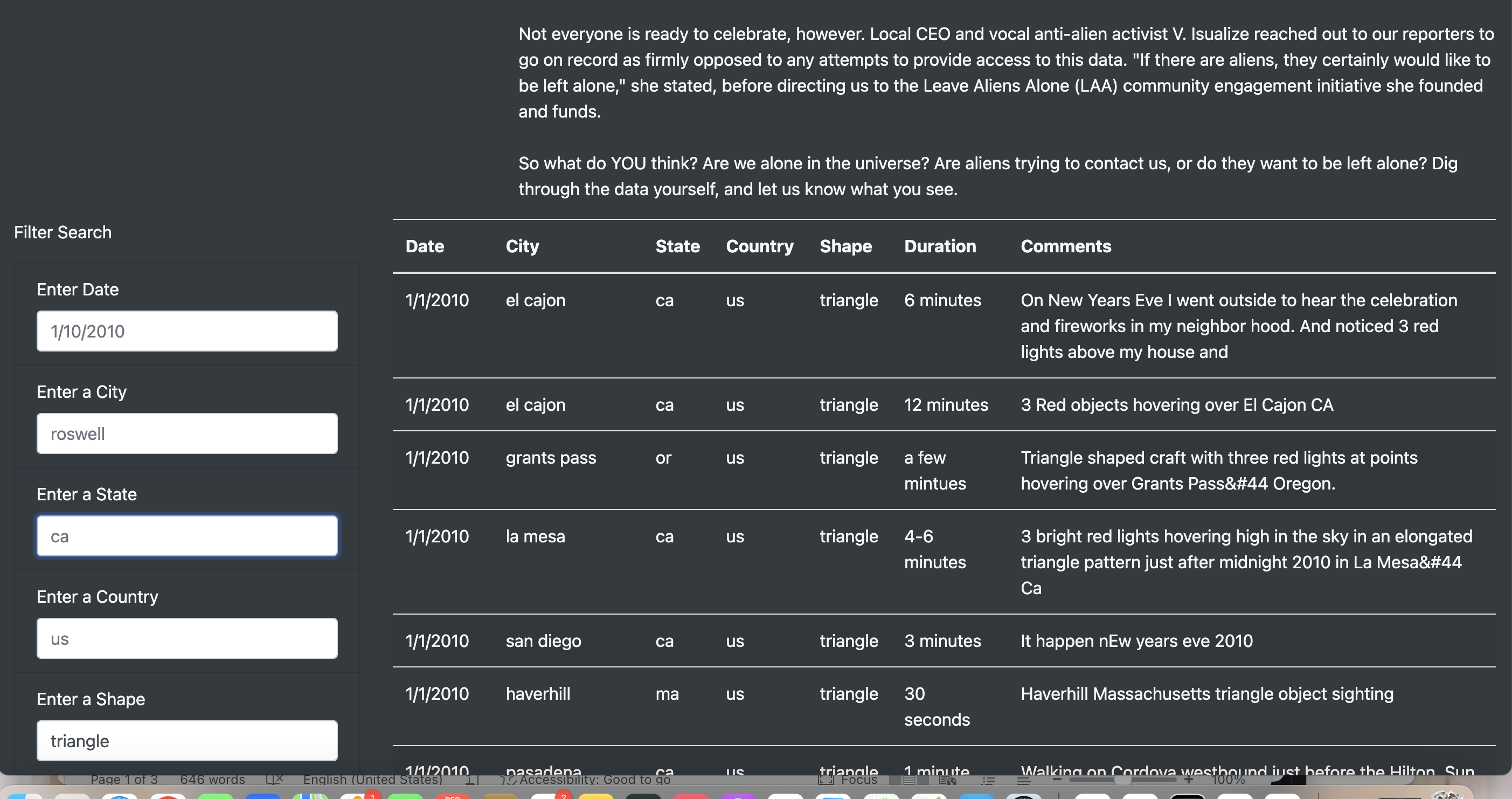Viewport: 1512px width, 799px height.
Task: Click comment 'It happen nEw years eve 2010'
Action: coord(1137,640)
